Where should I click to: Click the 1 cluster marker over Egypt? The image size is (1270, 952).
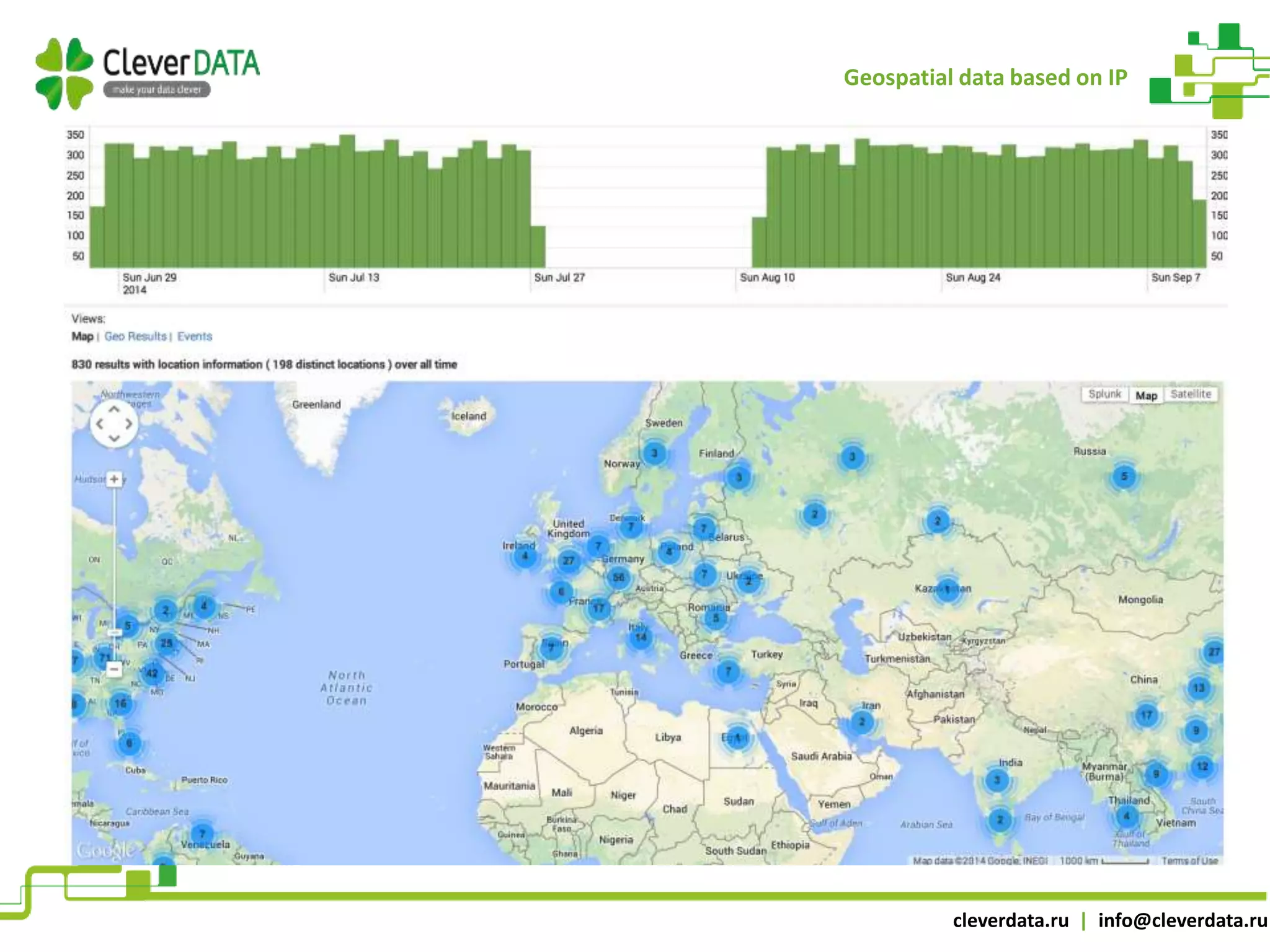pyautogui.click(x=737, y=738)
